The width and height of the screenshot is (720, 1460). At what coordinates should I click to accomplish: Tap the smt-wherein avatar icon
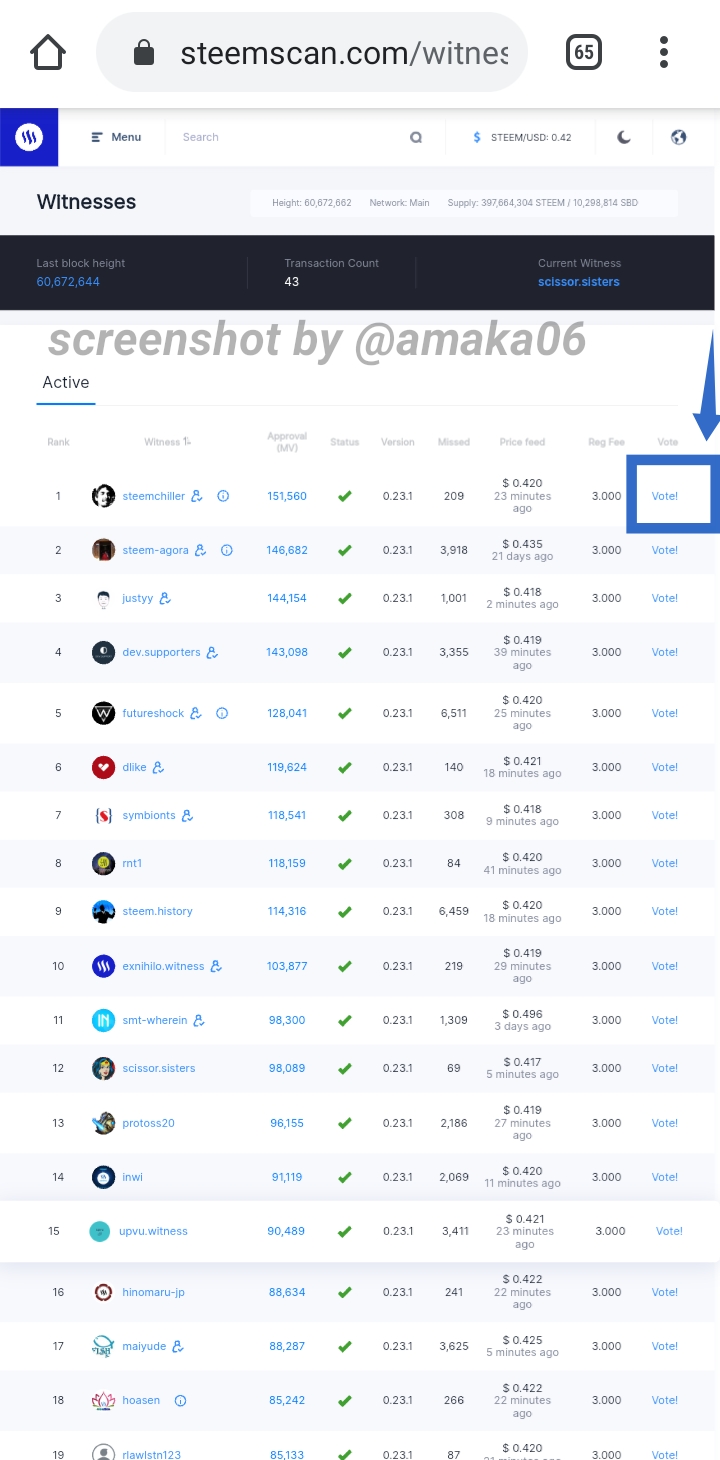(103, 1020)
